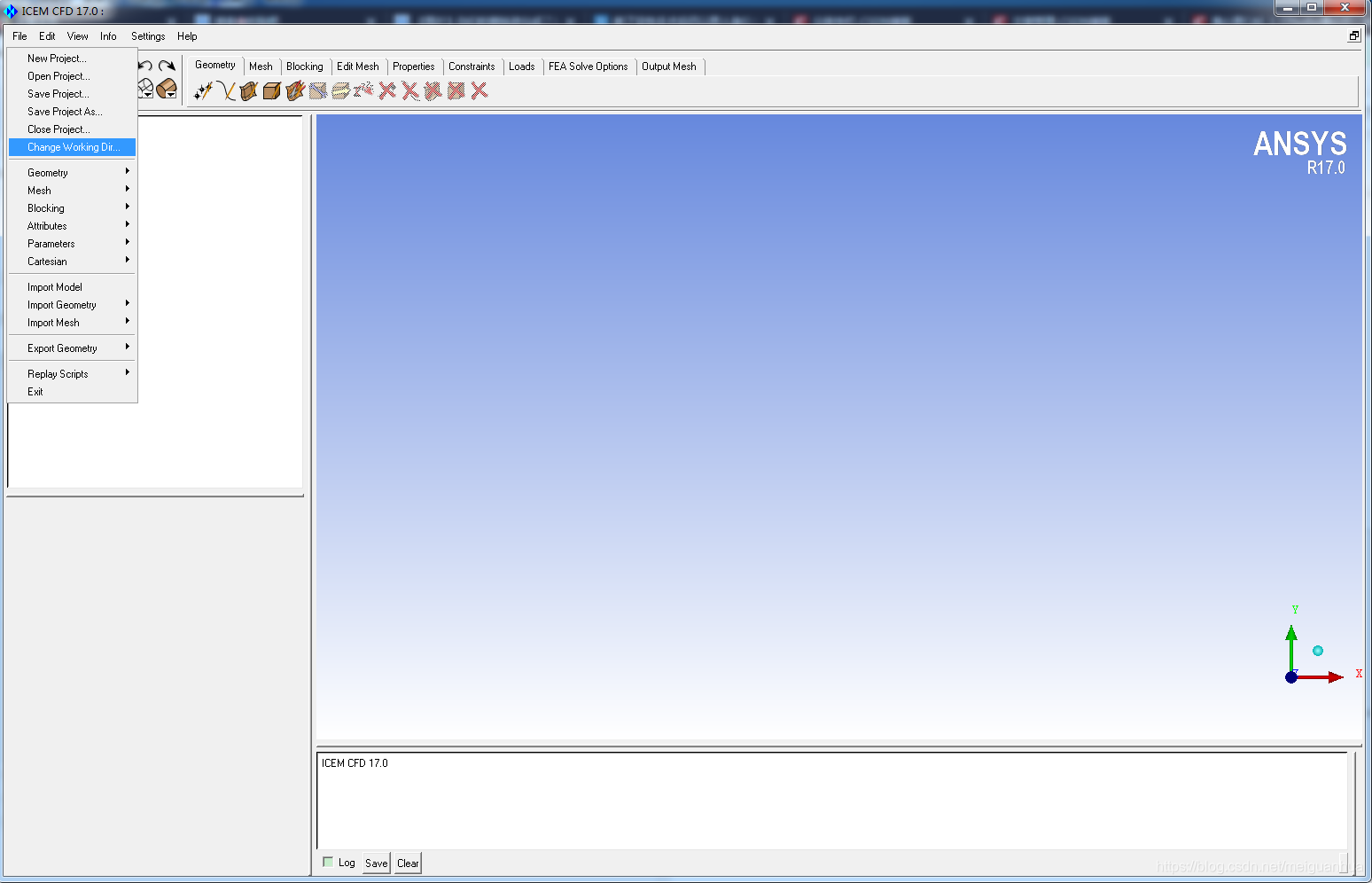This screenshot has height=883, width=1372.
Task: Switch to the Output Mesh tab
Action: 669,66
